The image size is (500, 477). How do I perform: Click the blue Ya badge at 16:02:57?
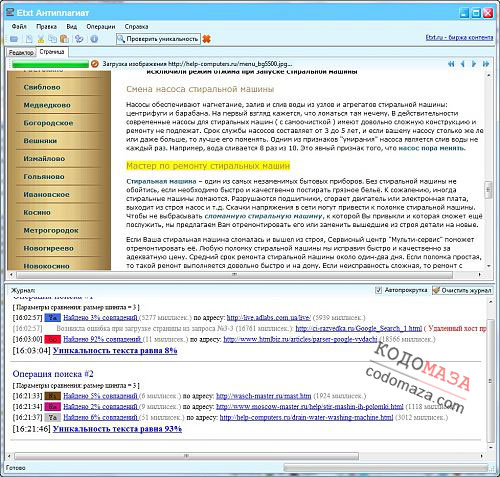click(x=53, y=318)
